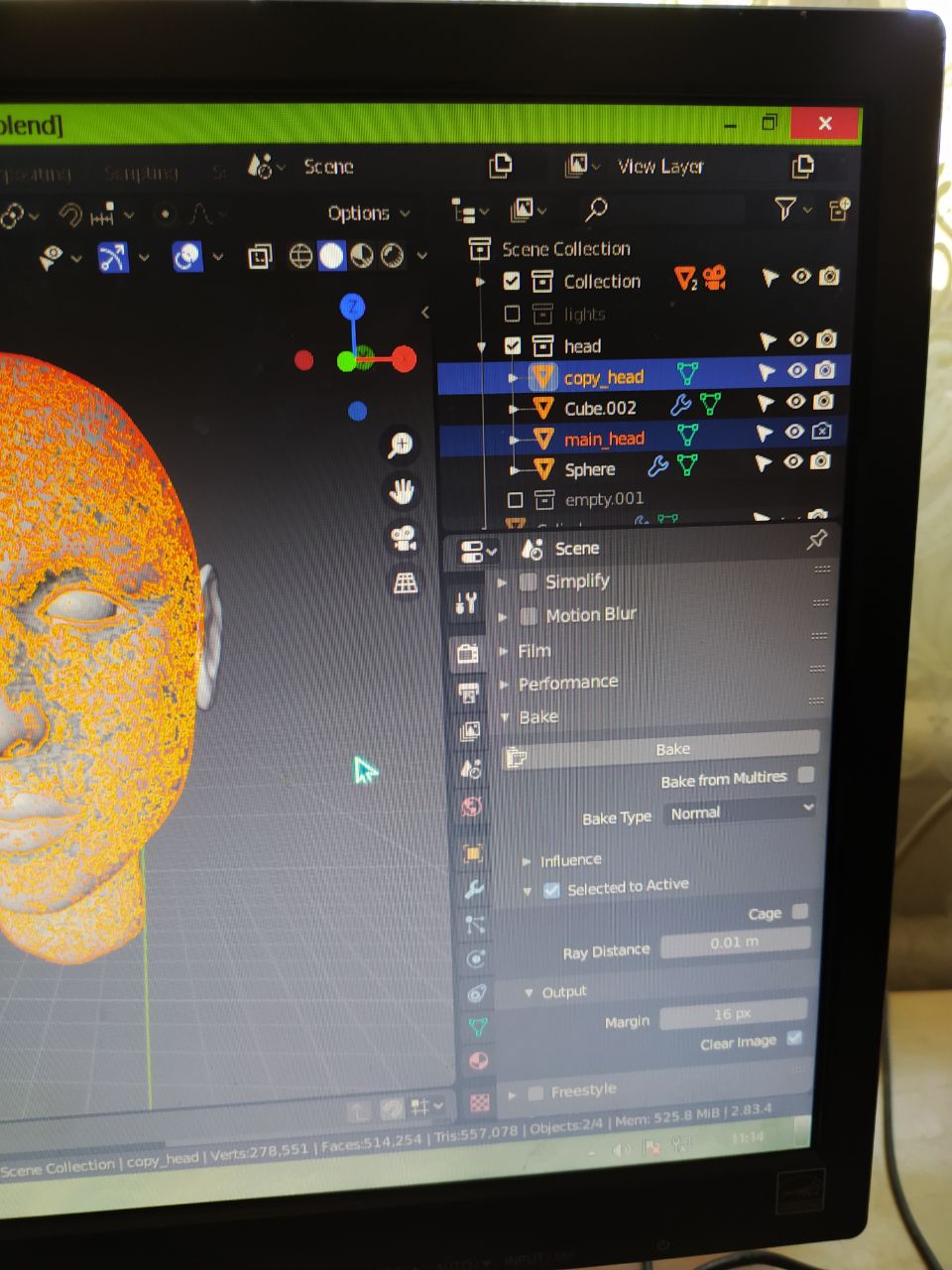This screenshot has width=952, height=1270.
Task: Toggle viewport gizmos display button
Action: [112, 258]
